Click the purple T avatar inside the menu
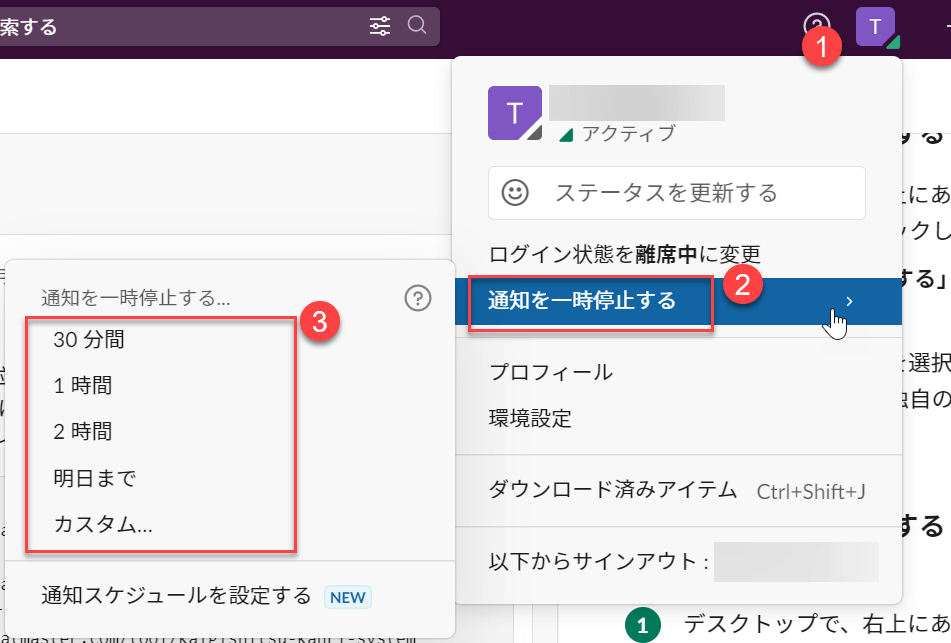 click(513, 113)
